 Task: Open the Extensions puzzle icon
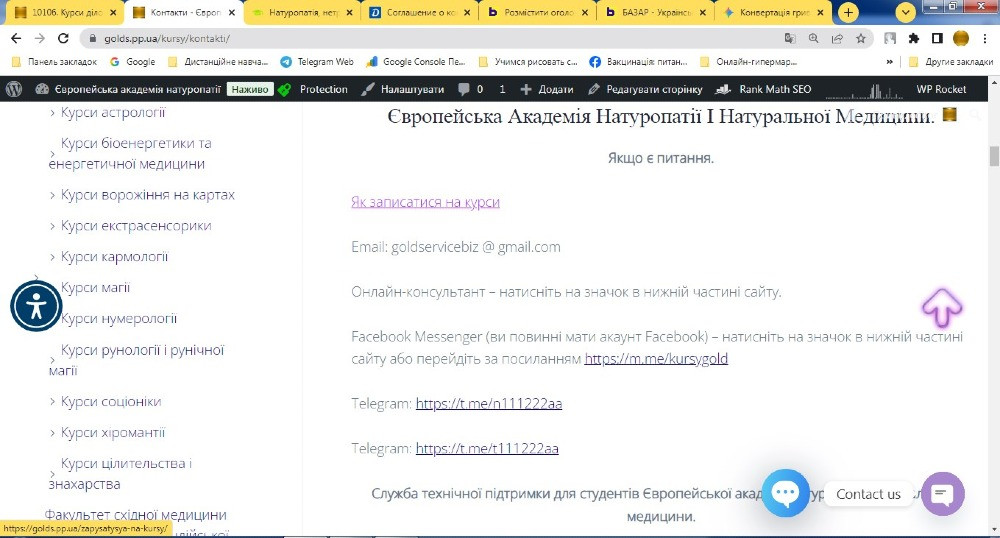tap(913, 38)
